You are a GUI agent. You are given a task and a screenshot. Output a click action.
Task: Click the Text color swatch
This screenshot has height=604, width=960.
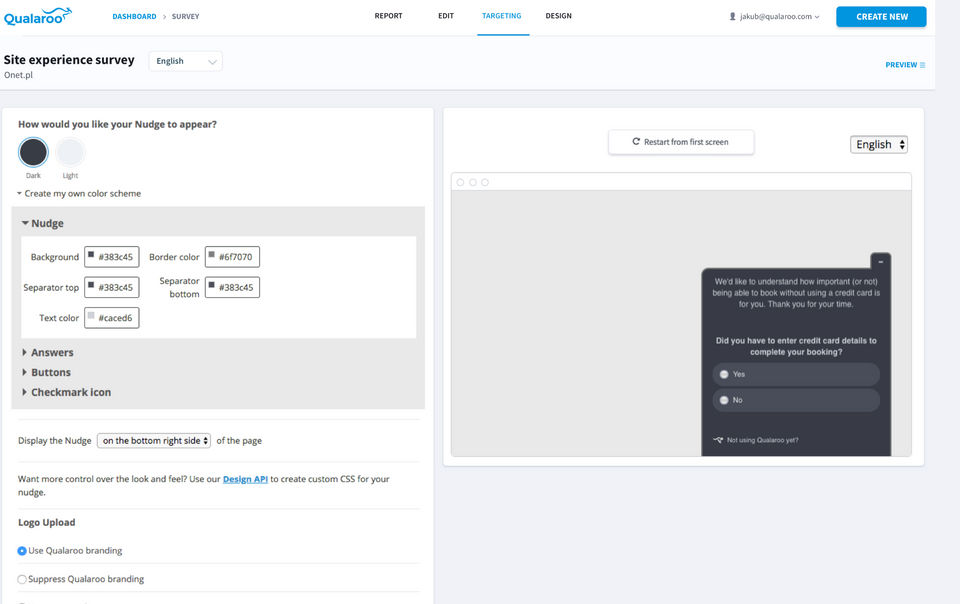pyautogui.click(x=91, y=316)
